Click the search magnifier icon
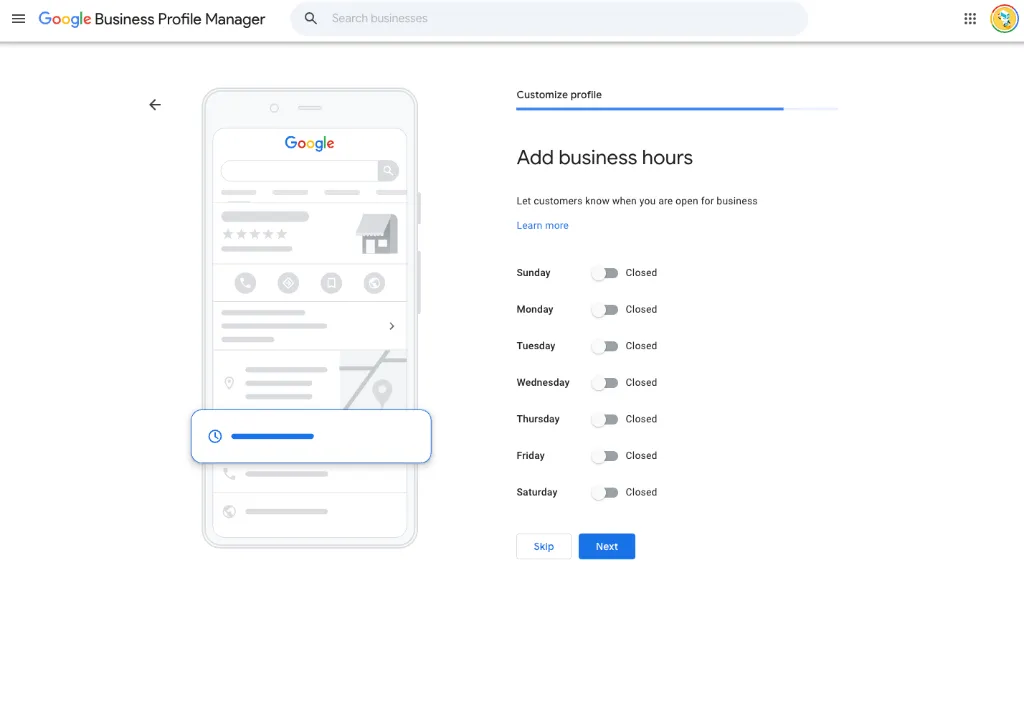 coord(311,19)
